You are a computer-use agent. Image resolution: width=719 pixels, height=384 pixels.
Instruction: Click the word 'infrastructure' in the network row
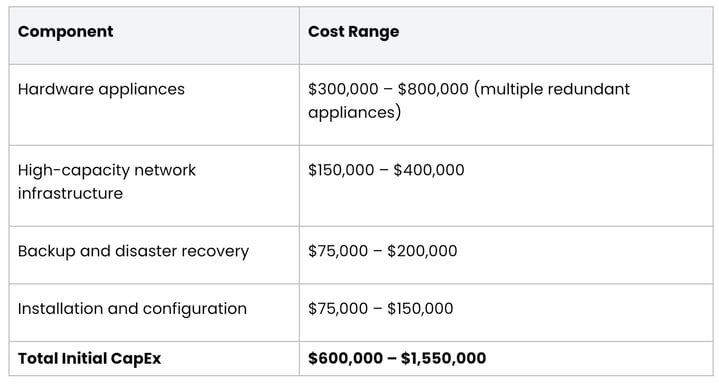[x=71, y=194]
